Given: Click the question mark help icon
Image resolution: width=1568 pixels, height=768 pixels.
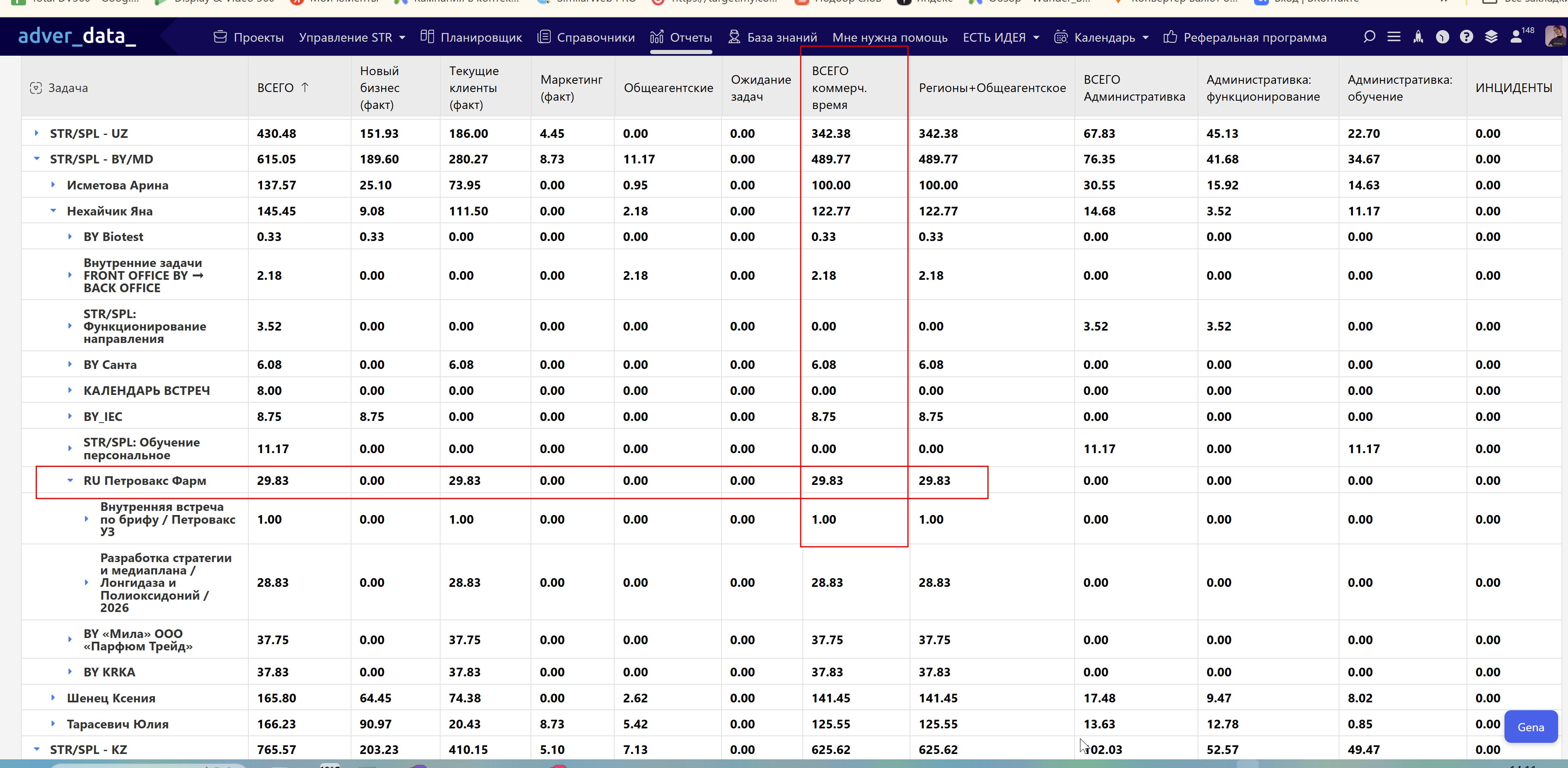Looking at the screenshot, I should click(1467, 37).
